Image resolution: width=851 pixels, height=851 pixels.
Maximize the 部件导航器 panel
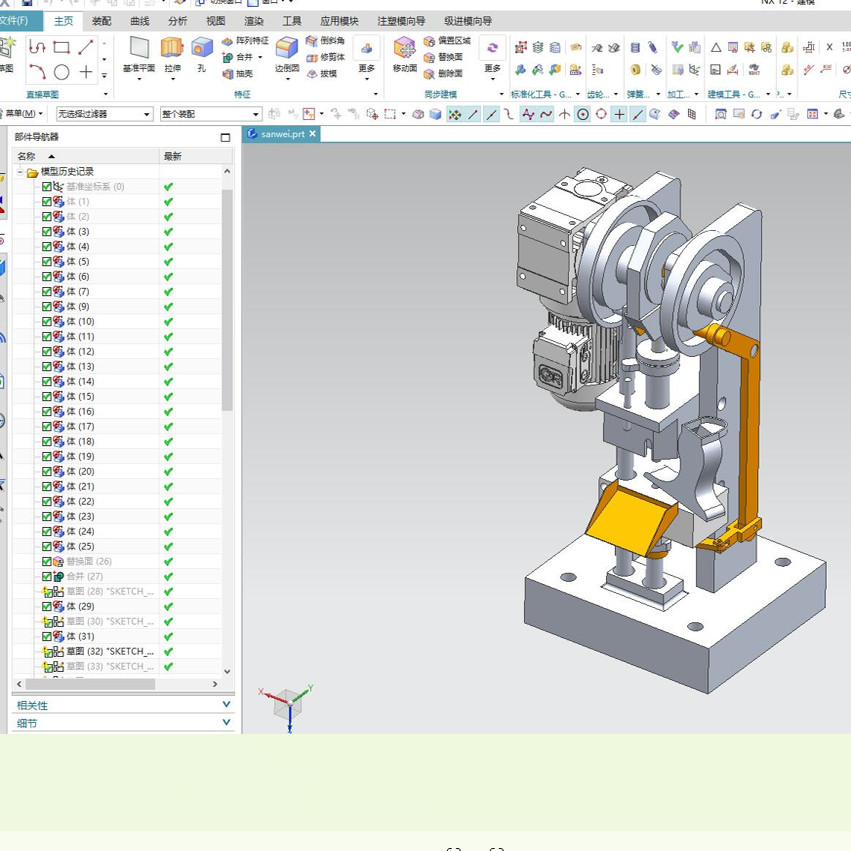[x=225, y=137]
